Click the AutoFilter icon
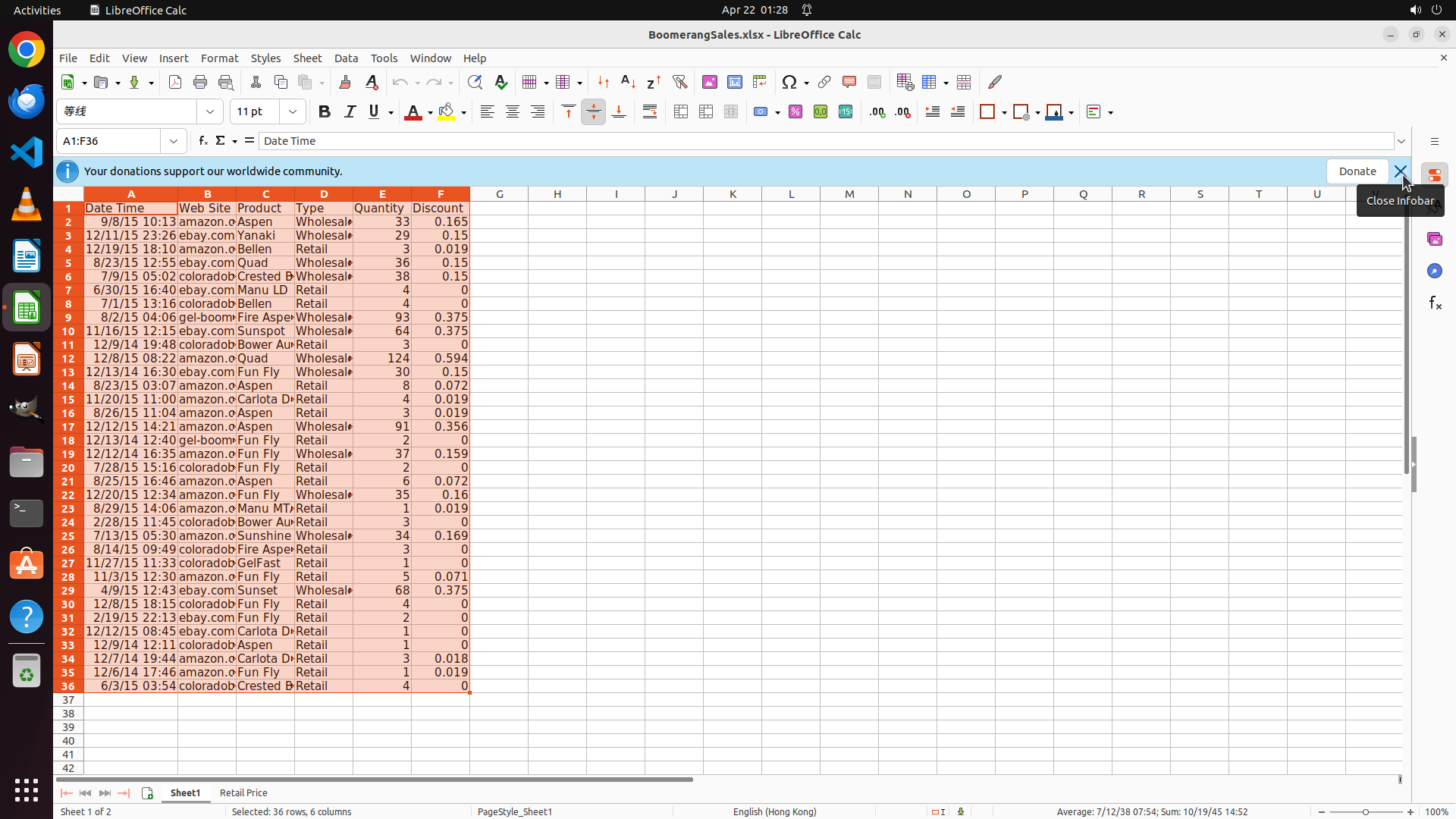 (x=679, y=83)
